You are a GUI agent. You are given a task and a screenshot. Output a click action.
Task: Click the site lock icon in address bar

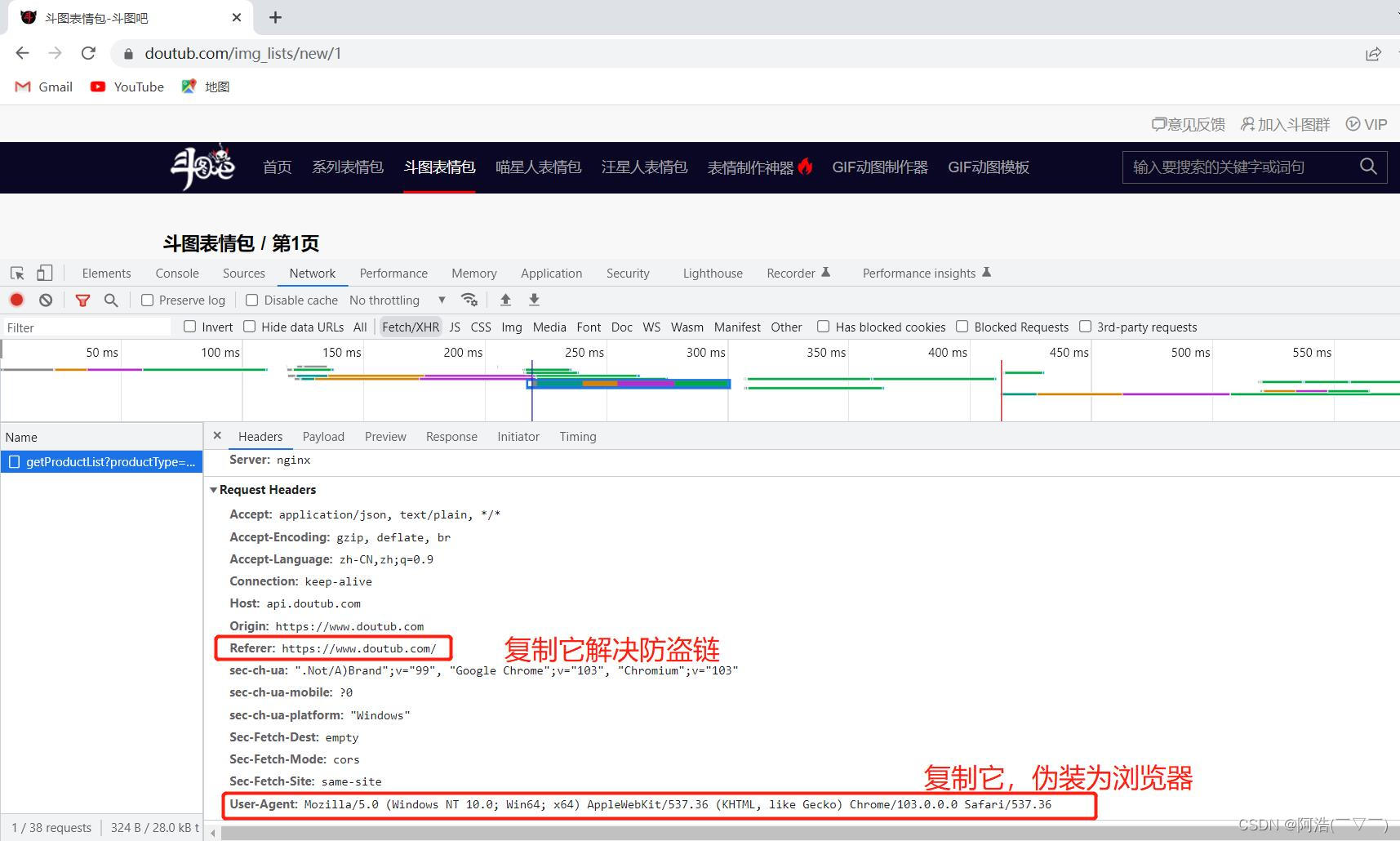(127, 54)
